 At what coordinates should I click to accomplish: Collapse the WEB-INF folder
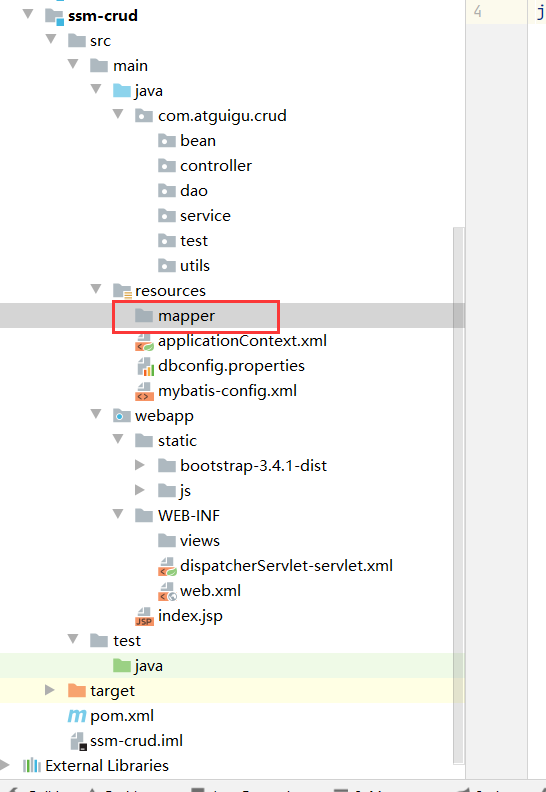coord(118,514)
